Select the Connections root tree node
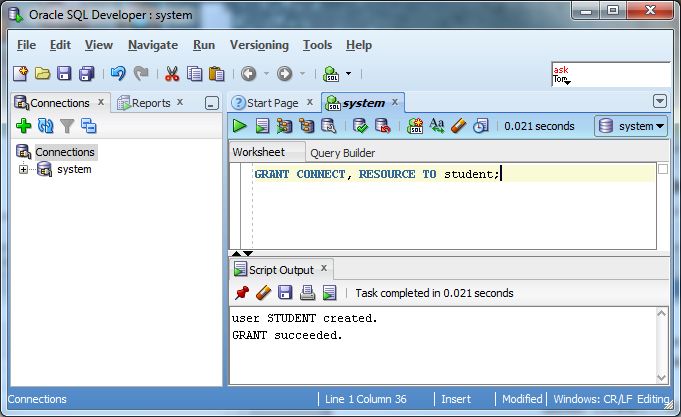The height and width of the screenshot is (417, 681). [65, 152]
